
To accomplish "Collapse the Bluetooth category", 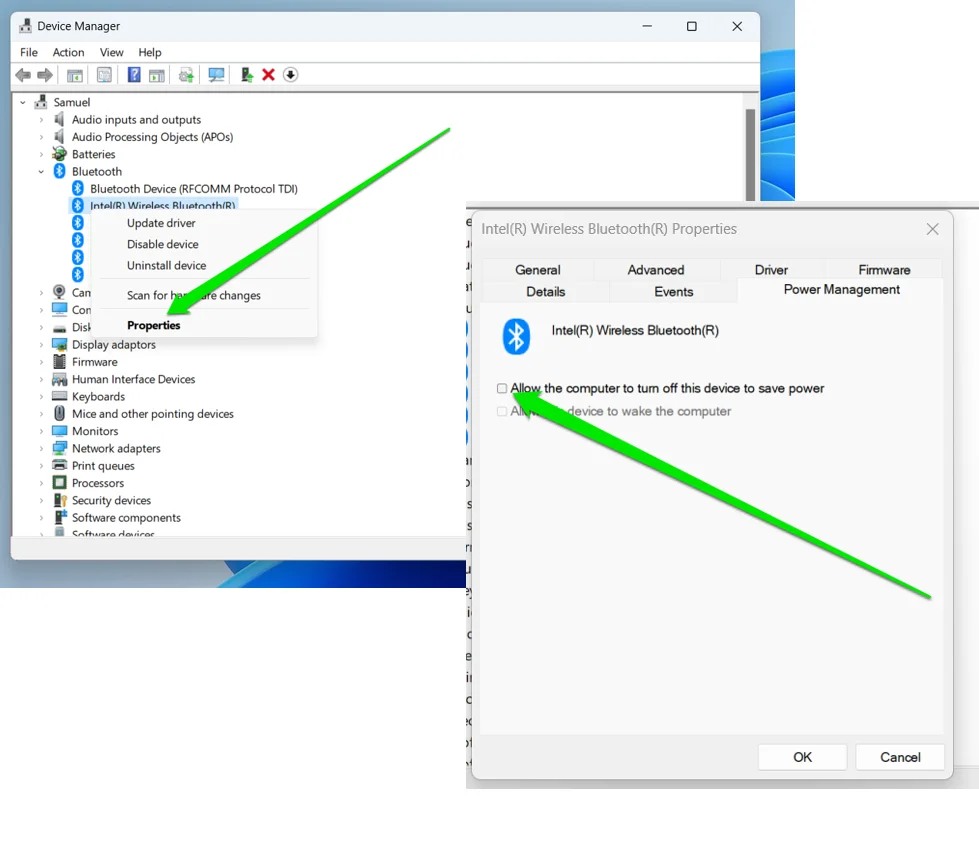I will click(x=41, y=171).
